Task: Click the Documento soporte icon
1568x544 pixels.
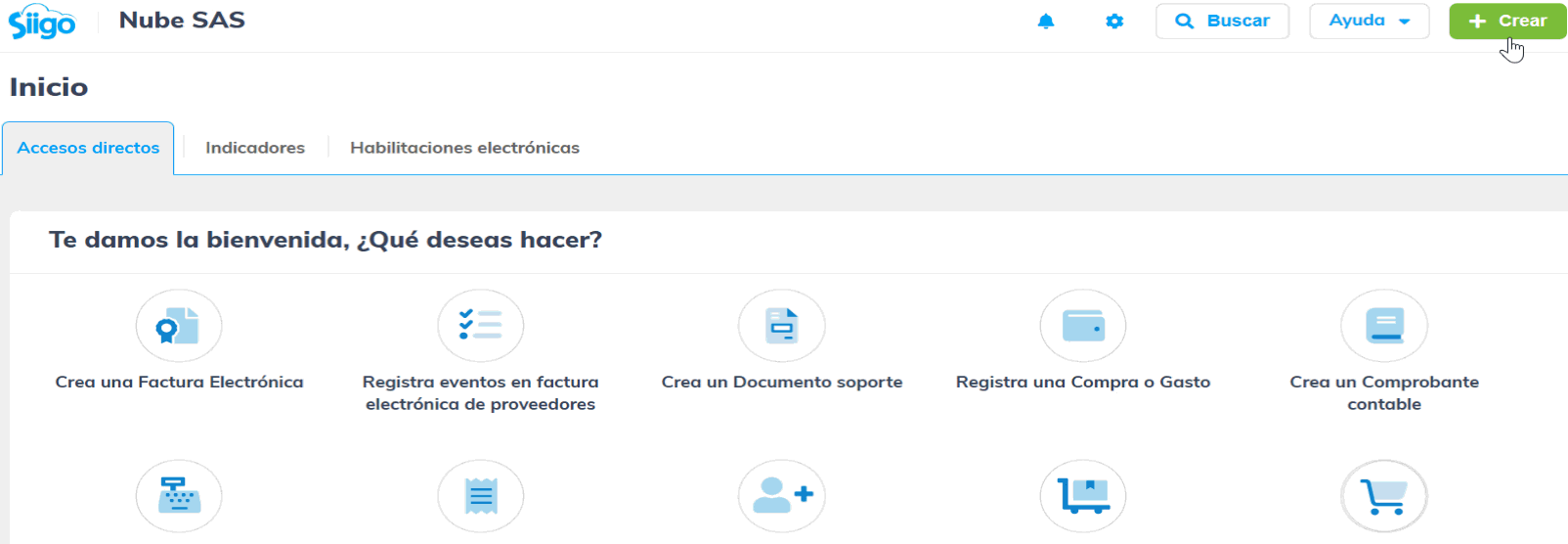Action: click(782, 326)
